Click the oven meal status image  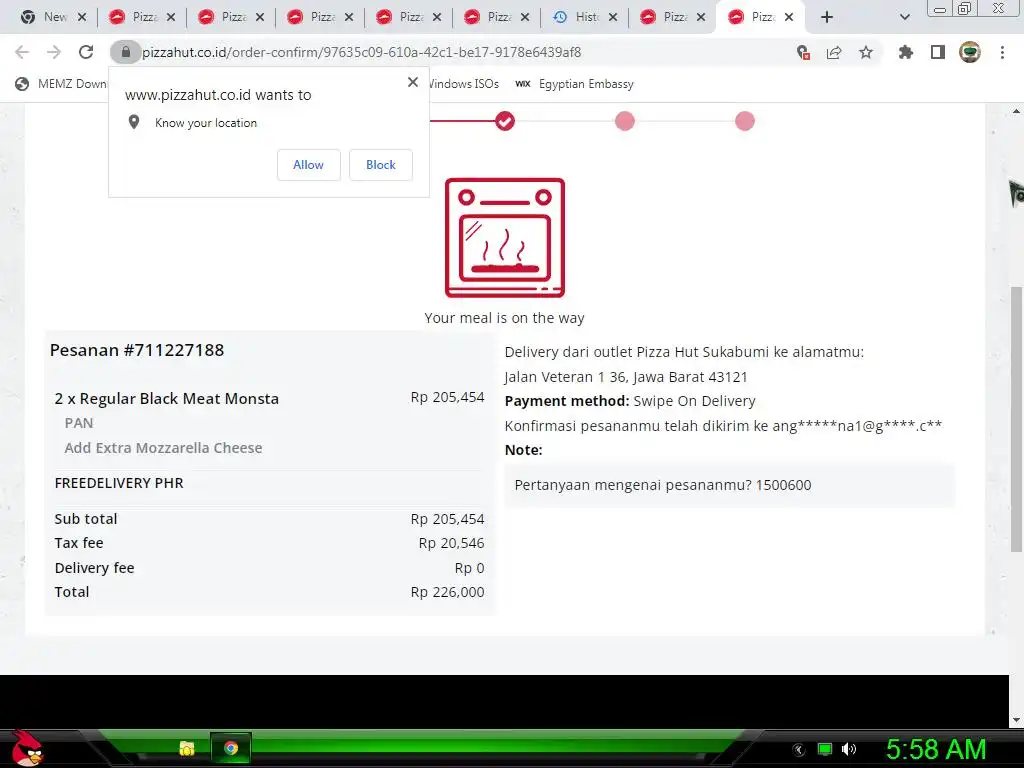[x=505, y=238]
